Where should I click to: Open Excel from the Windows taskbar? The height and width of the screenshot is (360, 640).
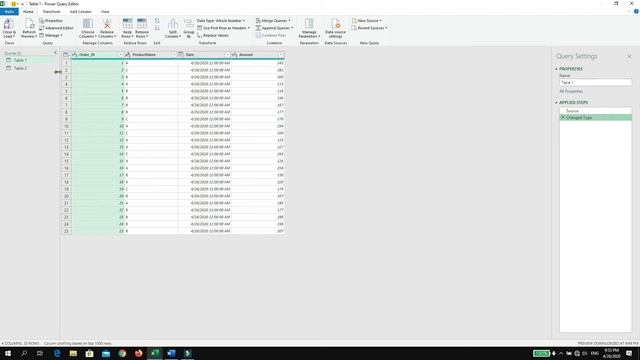(155, 353)
